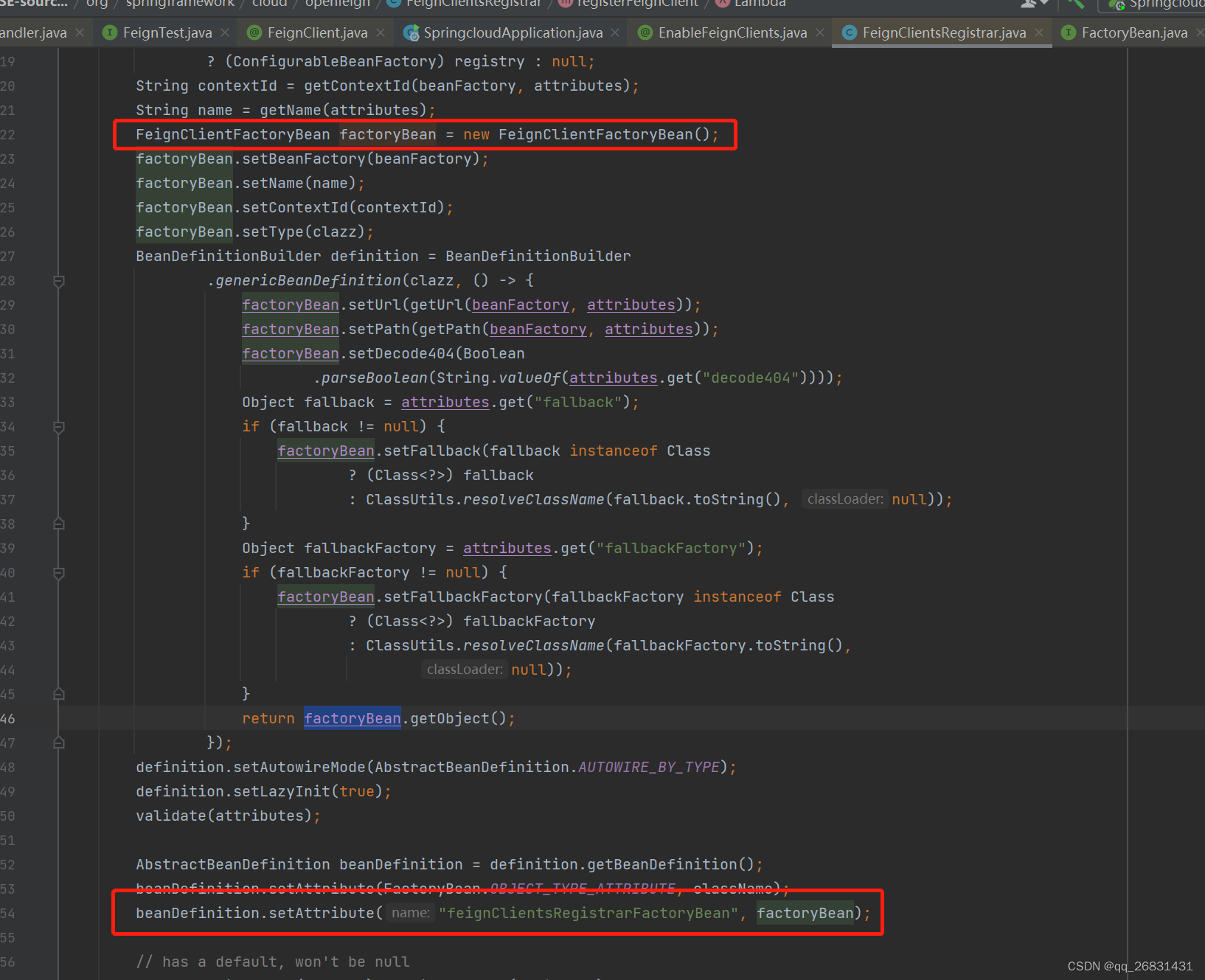Close the EnableFeignClients.java tab
Screen dimensions: 1205x980
point(820,33)
